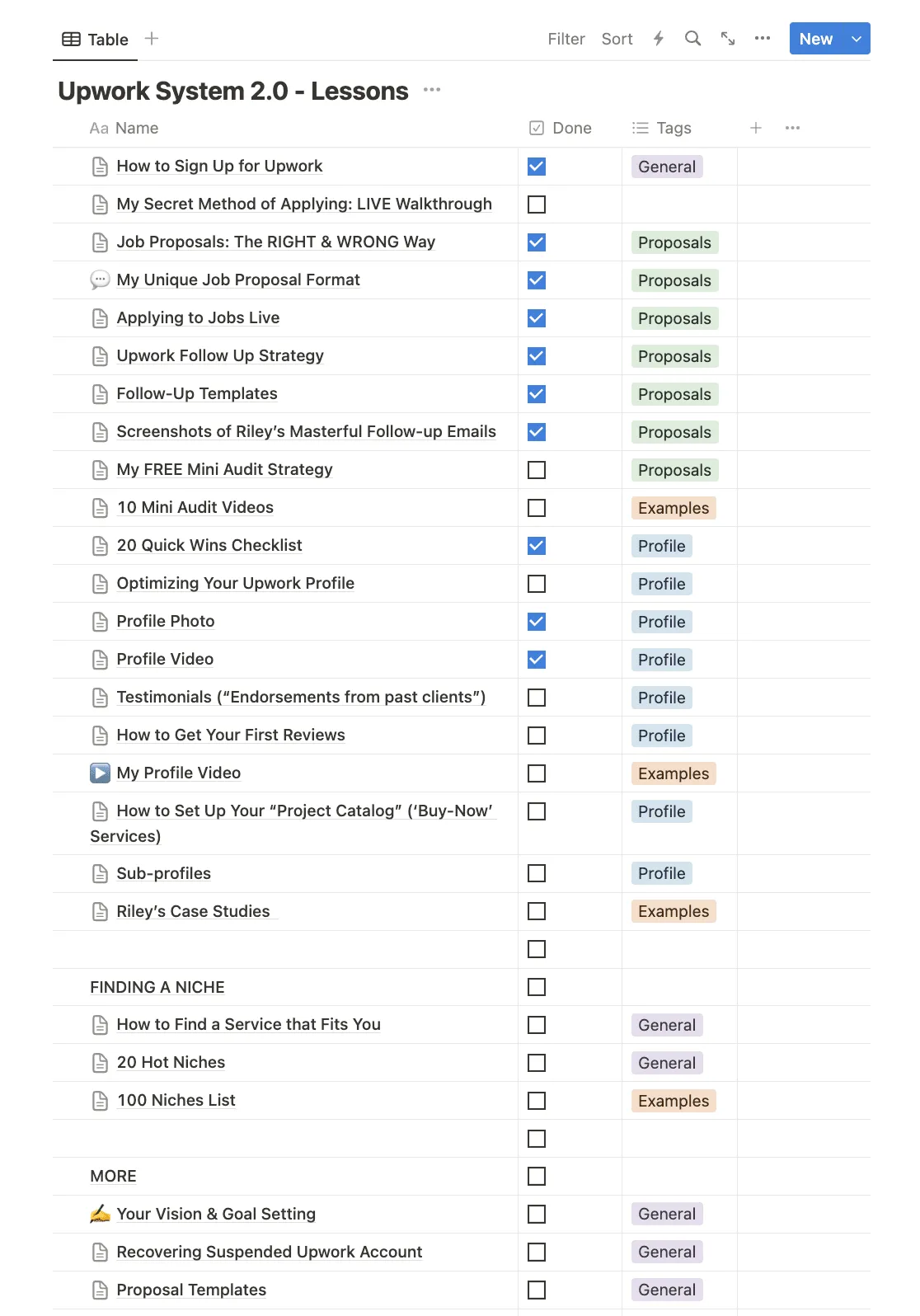The width and height of the screenshot is (920, 1316).
Task: Uncheck Done for How to Sign Up for Upwork
Action: (537, 167)
